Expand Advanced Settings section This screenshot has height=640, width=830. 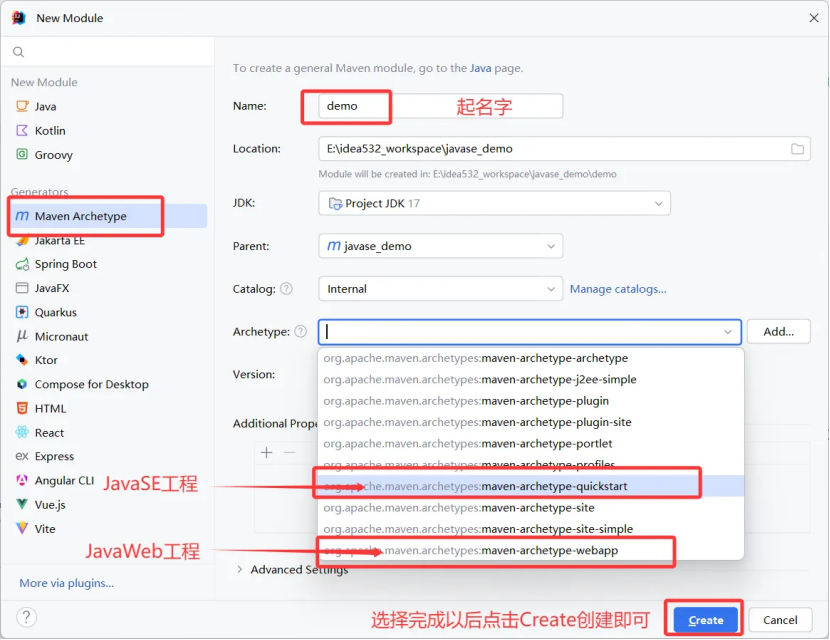coord(240,570)
